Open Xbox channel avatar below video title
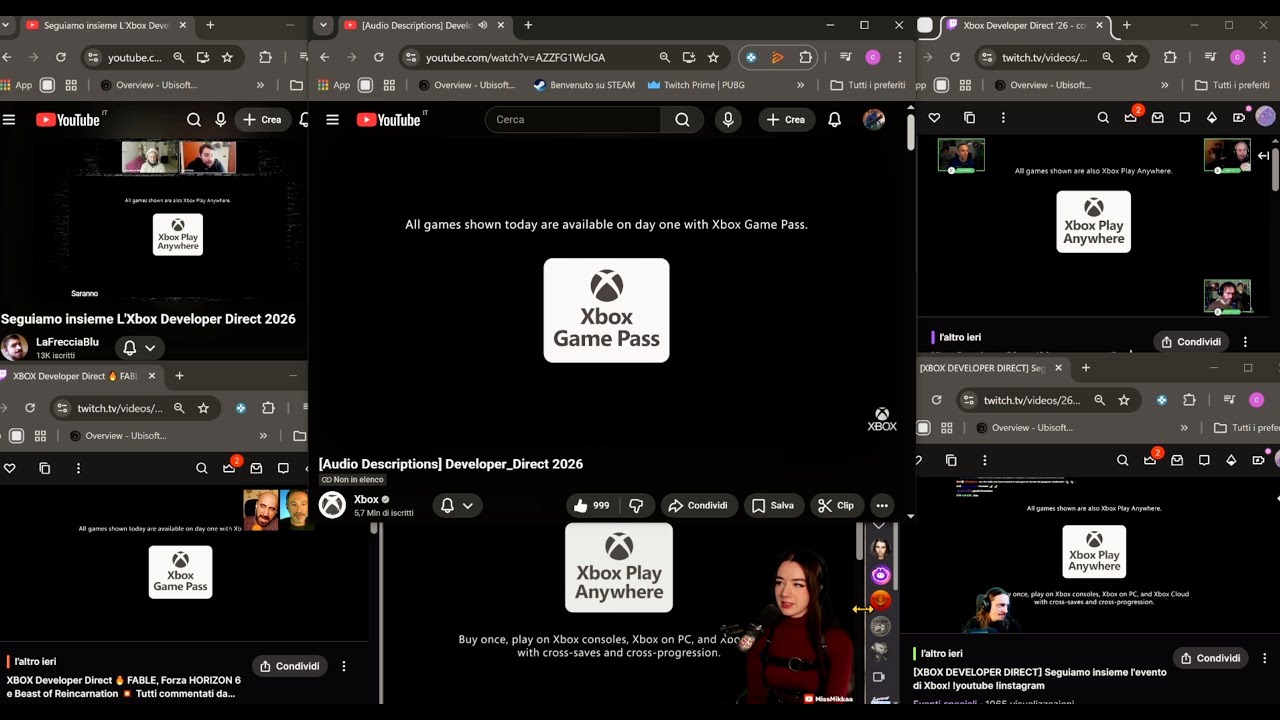This screenshot has width=1280, height=720. point(332,505)
